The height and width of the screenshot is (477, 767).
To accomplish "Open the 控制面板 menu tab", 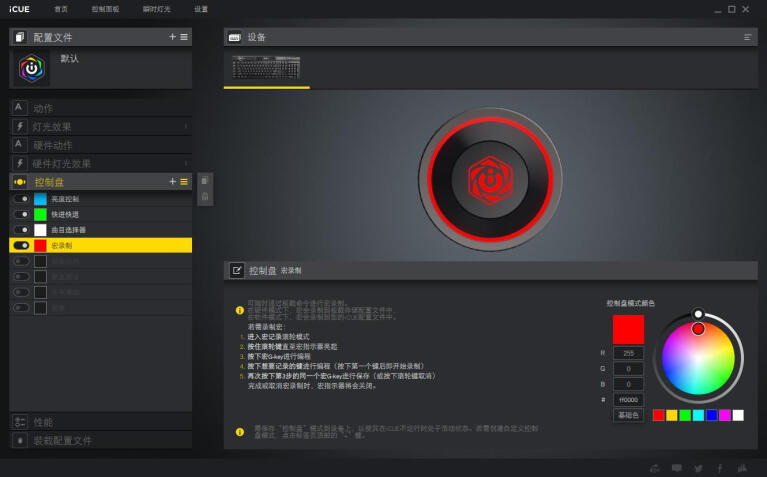I will click(106, 9).
